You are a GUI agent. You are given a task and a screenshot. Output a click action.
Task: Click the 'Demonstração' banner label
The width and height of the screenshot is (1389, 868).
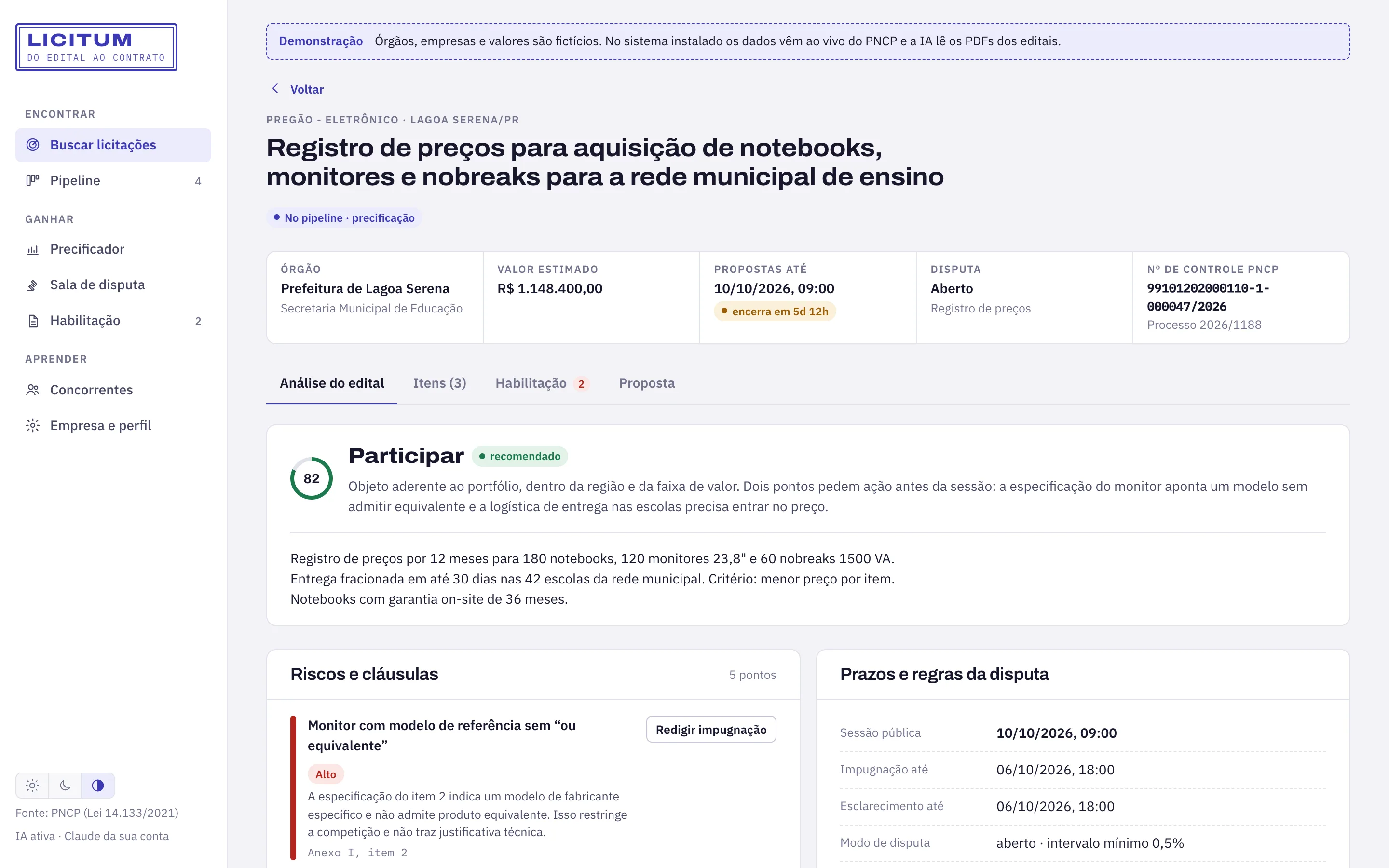click(x=320, y=41)
